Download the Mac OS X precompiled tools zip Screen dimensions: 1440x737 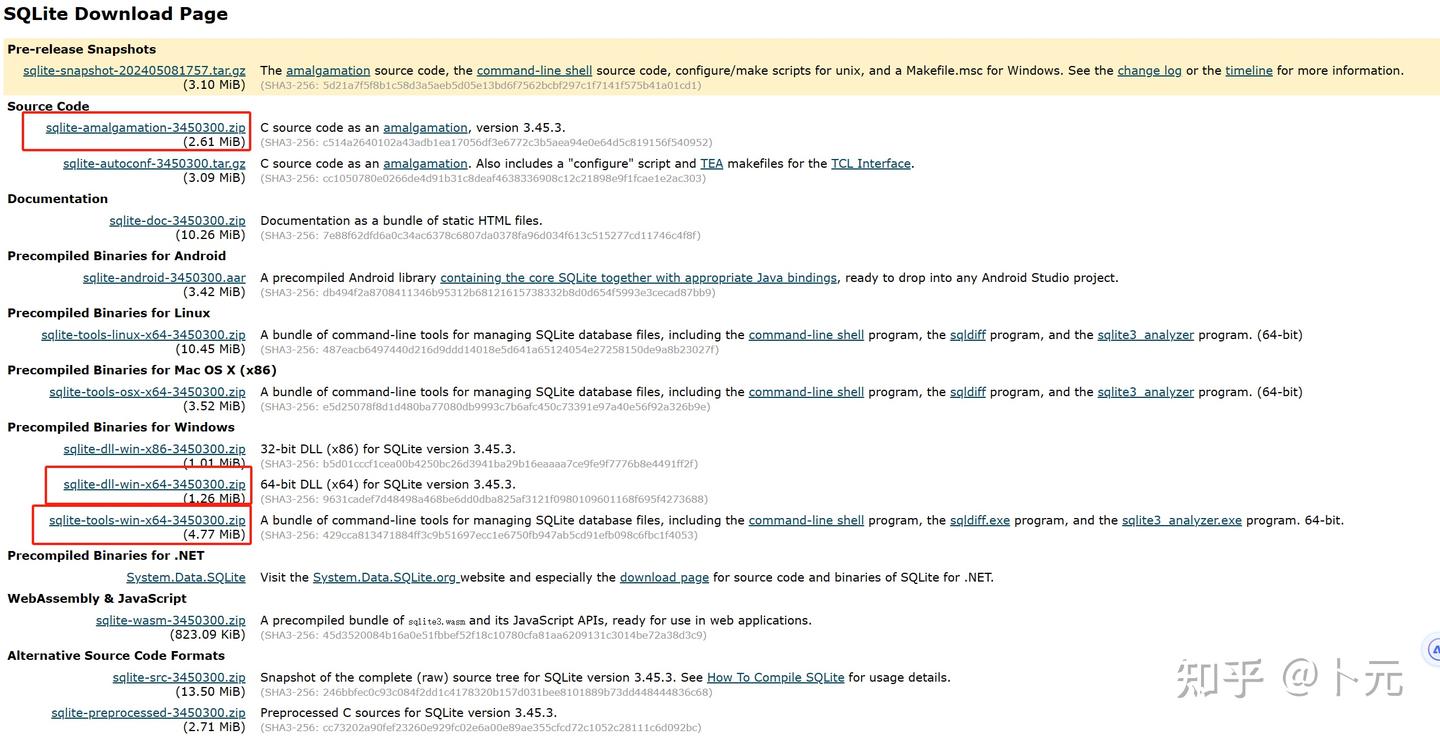(x=146, y=391)
